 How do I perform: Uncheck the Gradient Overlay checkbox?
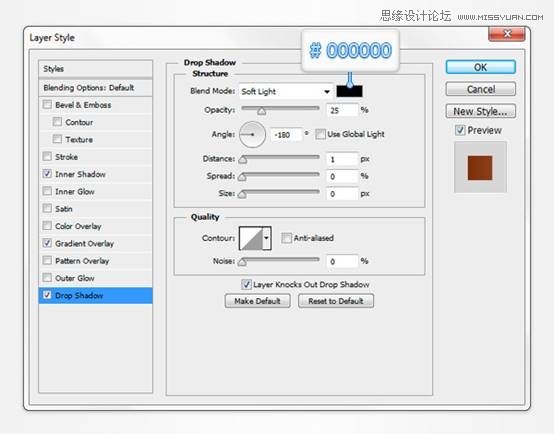coord(47,243)
